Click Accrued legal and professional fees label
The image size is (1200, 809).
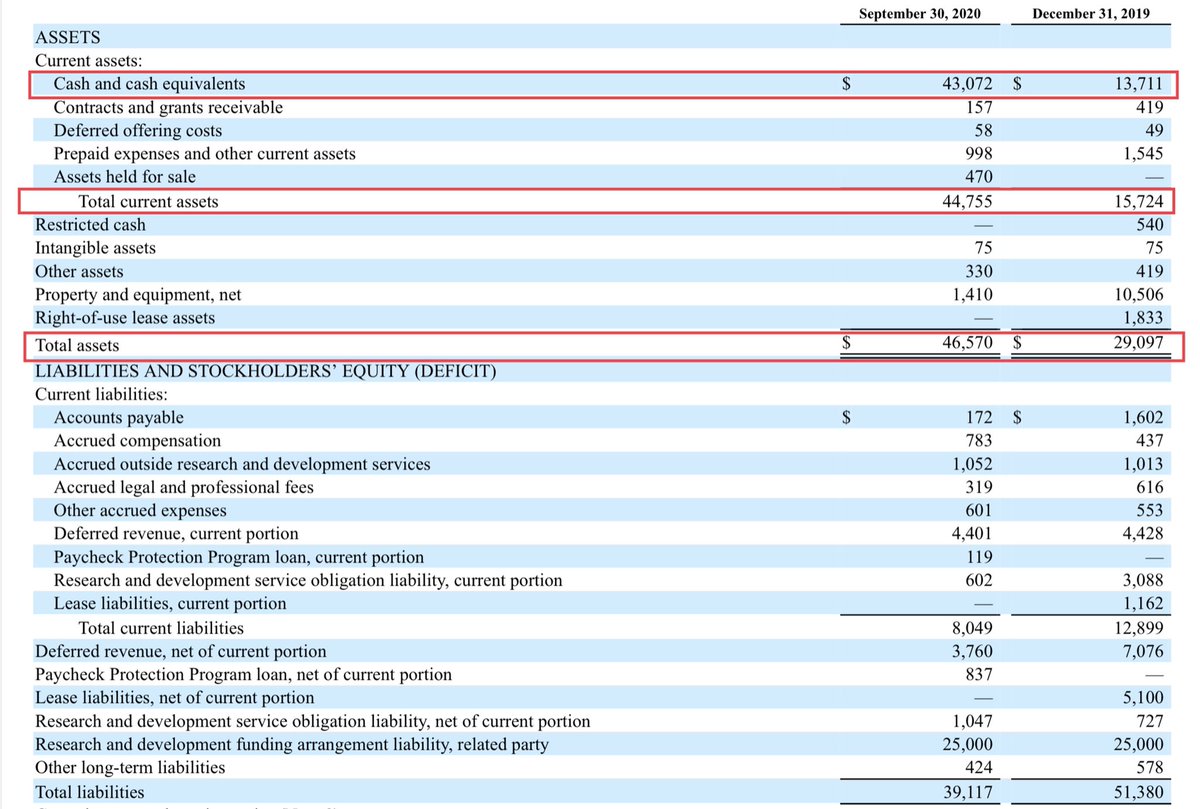184,487
